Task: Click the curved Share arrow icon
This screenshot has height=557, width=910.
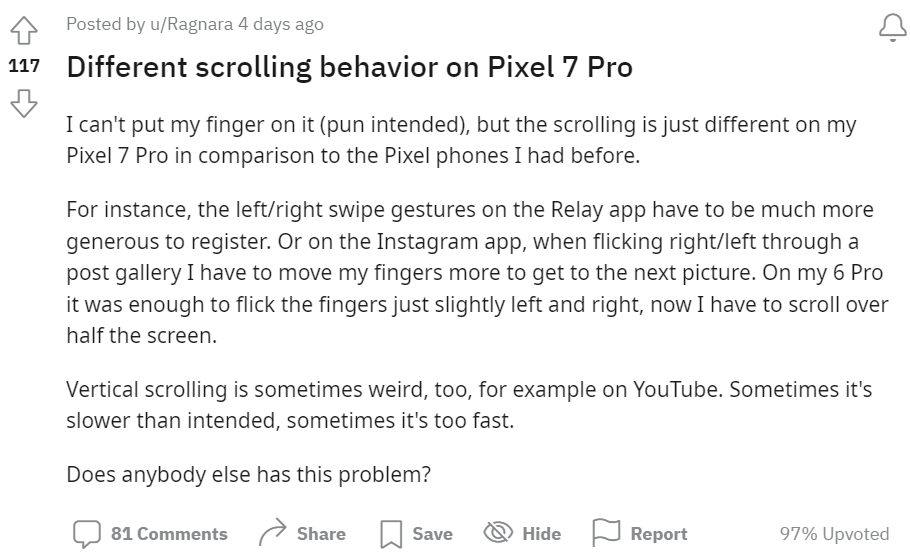Action: pyautogui.click(x=272, y=533)
